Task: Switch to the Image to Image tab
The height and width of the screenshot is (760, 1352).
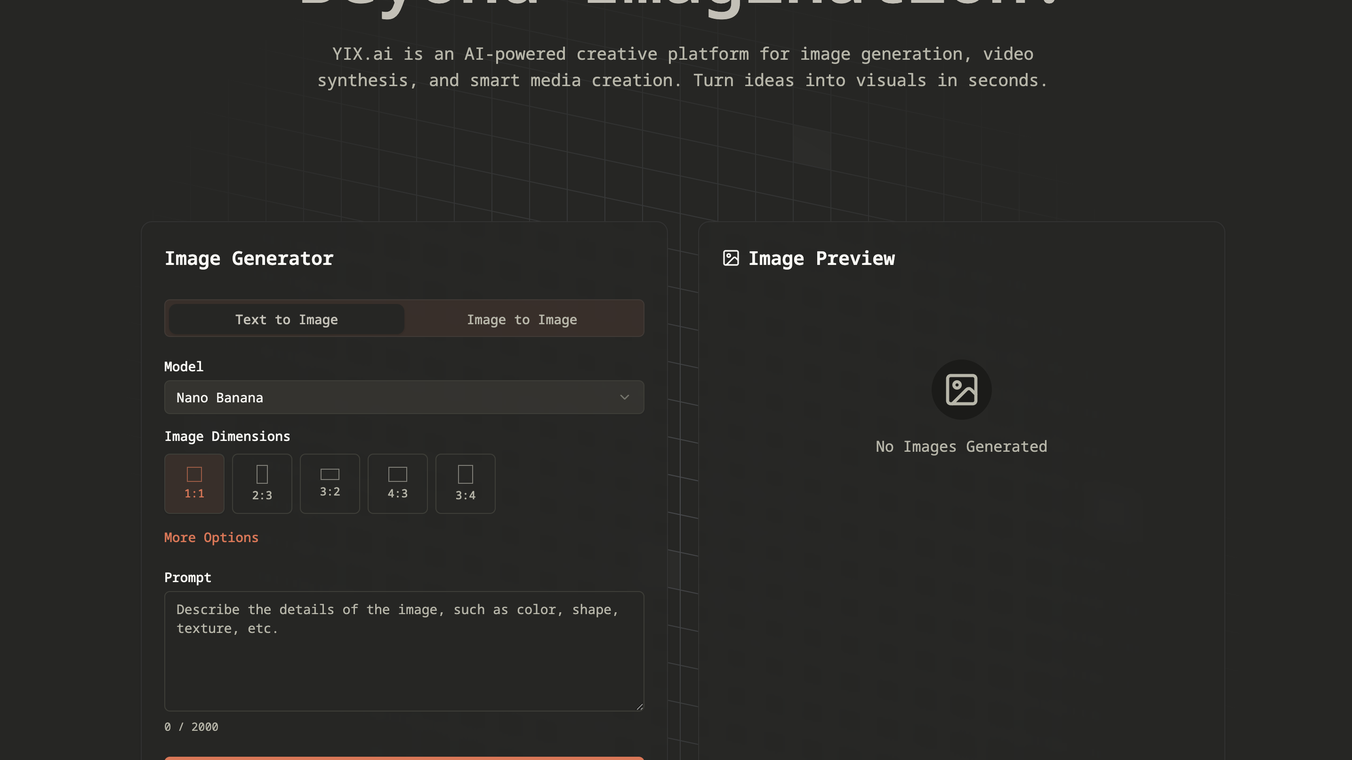Action: pyautogui.click(x=522, y=319)
